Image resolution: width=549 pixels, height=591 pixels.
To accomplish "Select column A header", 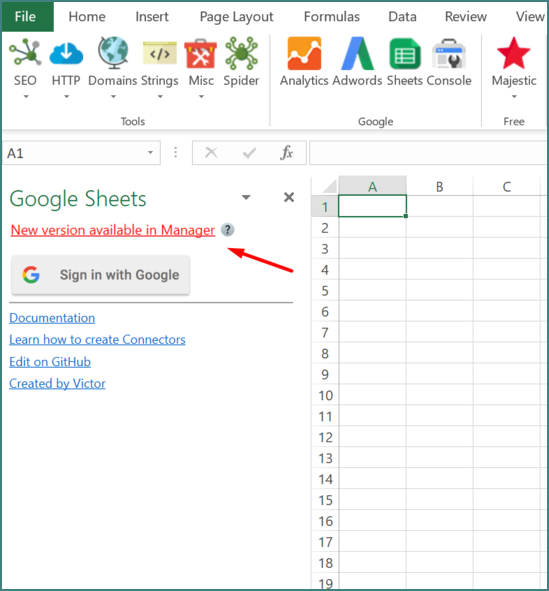I will (x=372, y=186).
